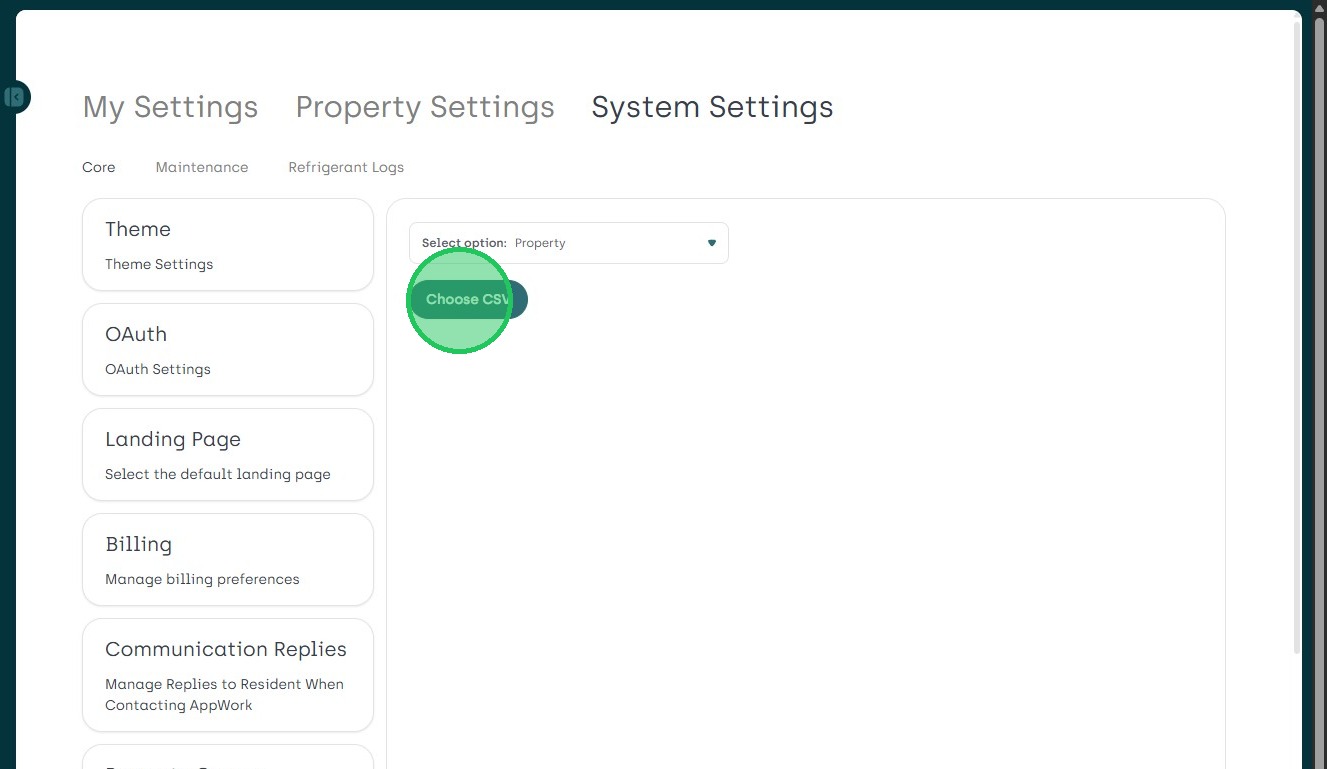Select the System Settings tab

[x=712, y=107]
